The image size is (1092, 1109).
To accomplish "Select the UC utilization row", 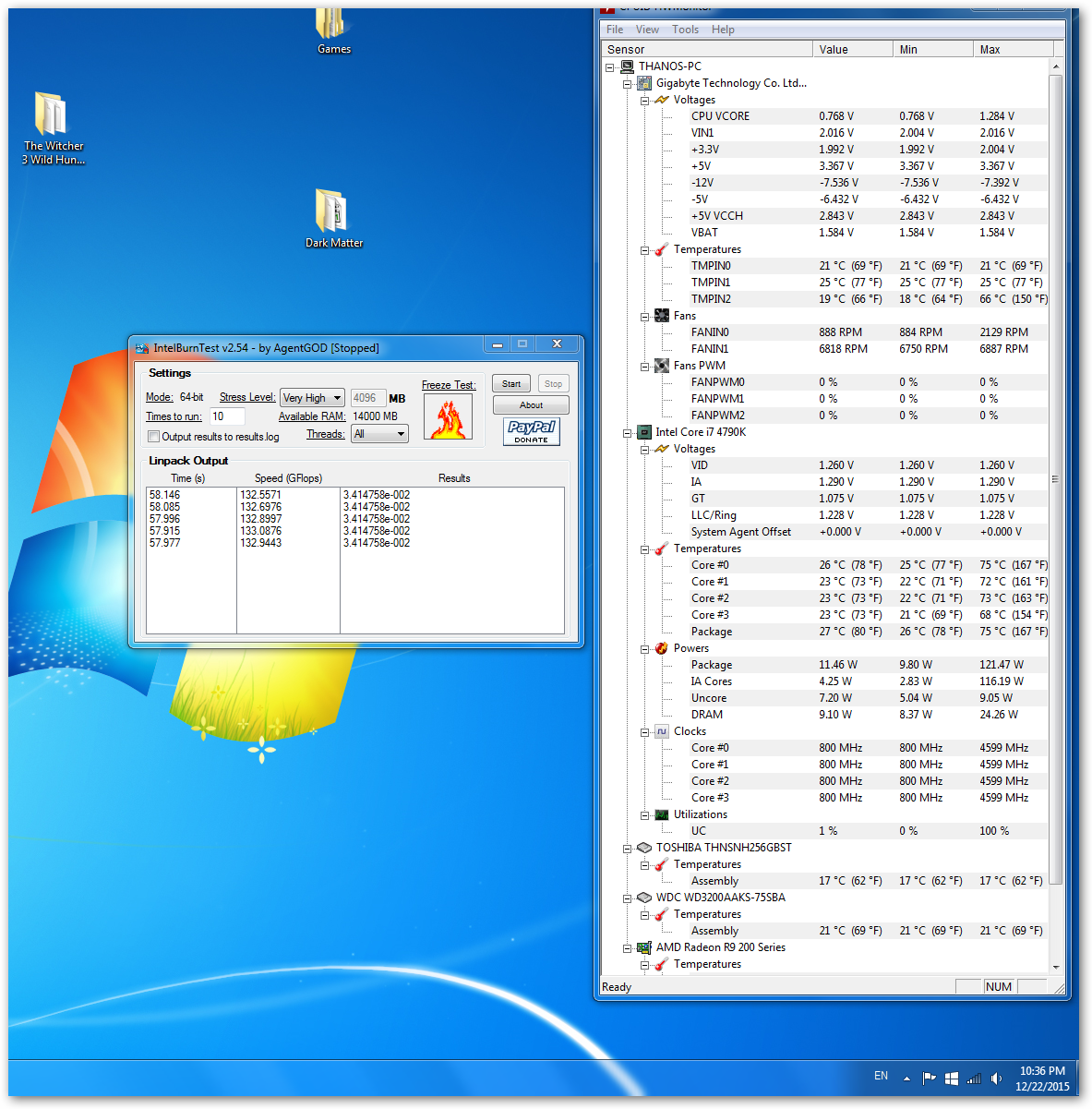I will [868, 831].
